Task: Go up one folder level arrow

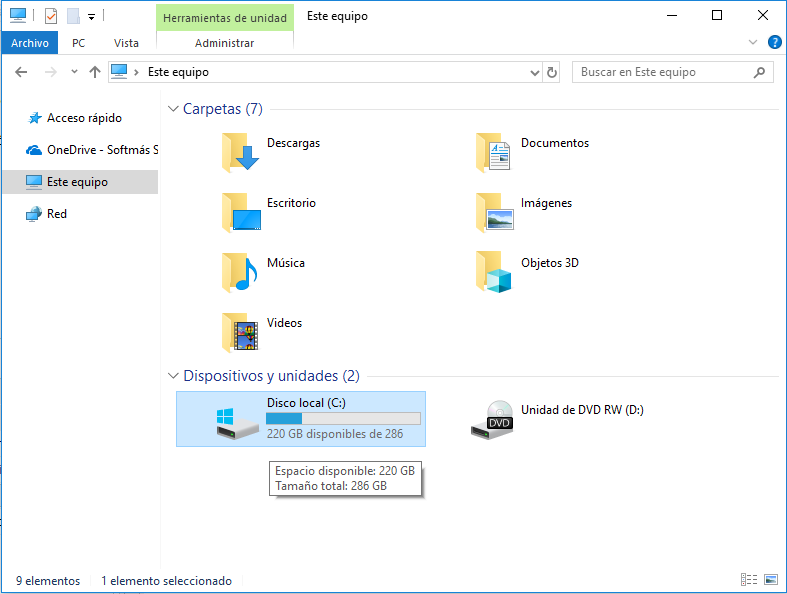Action: [95, 72]
